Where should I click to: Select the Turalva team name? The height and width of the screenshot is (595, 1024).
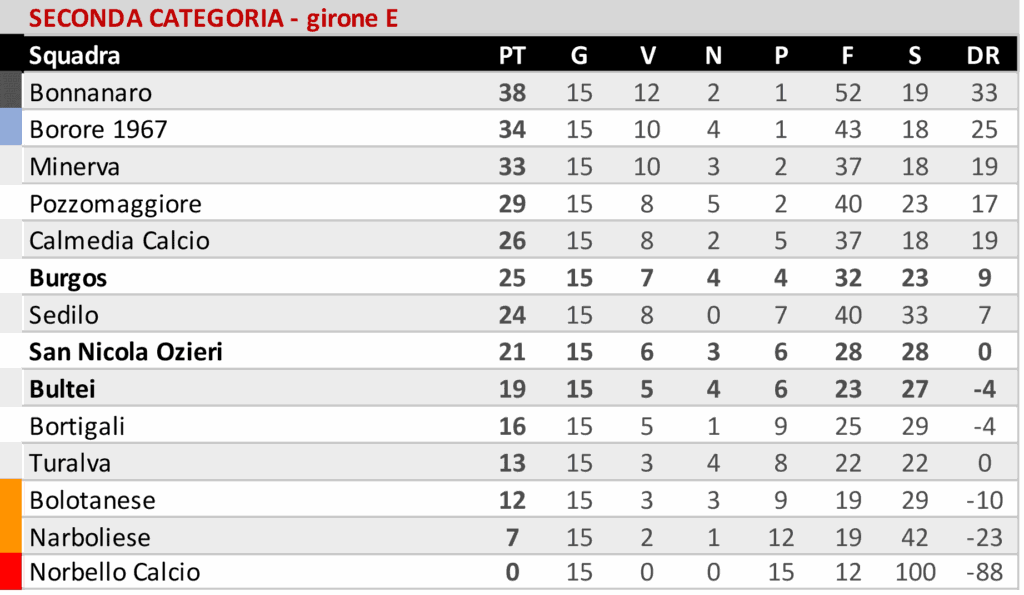70,463
